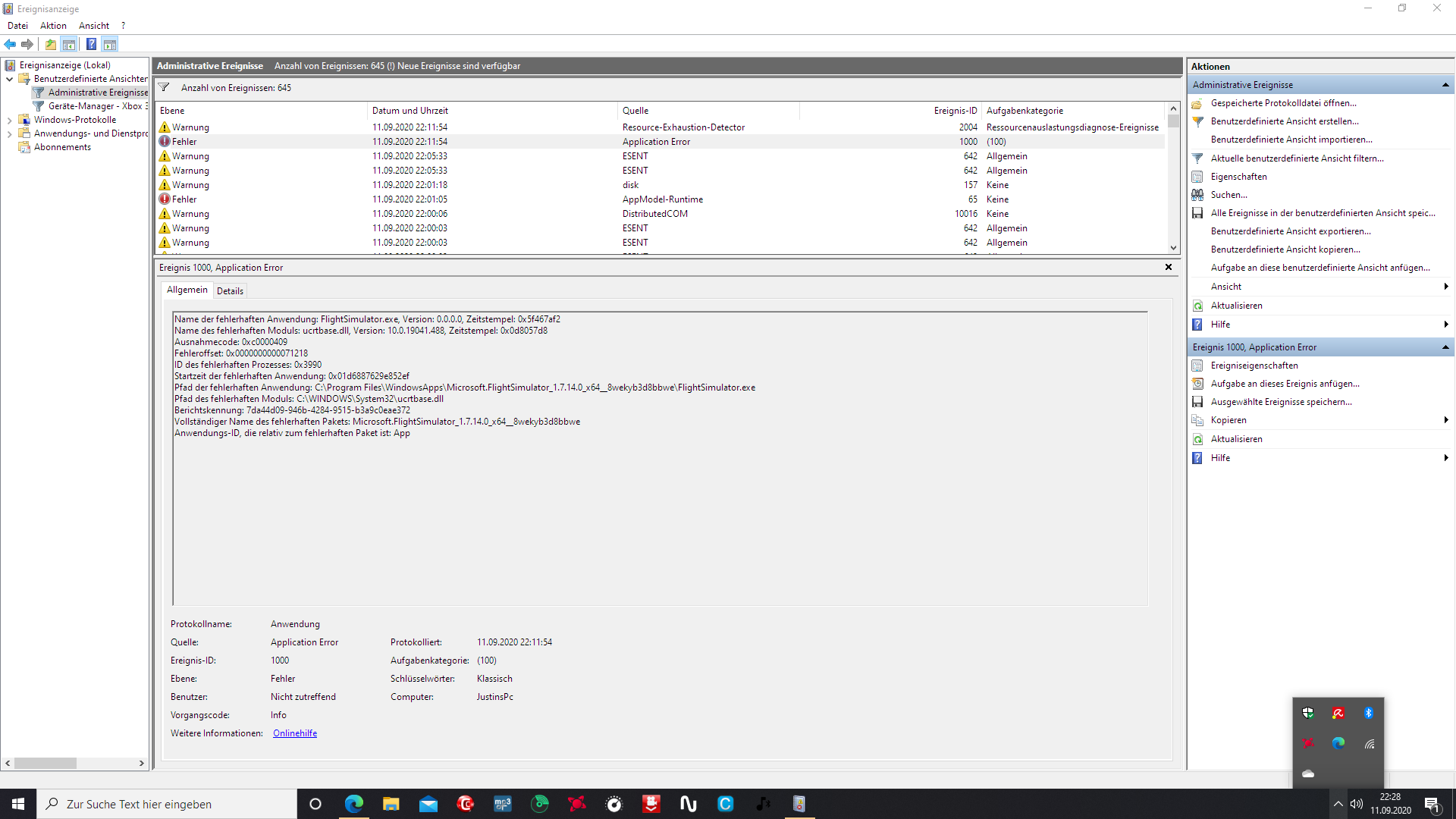Open Microsoft Edge from the taskbar

(354, 804)
